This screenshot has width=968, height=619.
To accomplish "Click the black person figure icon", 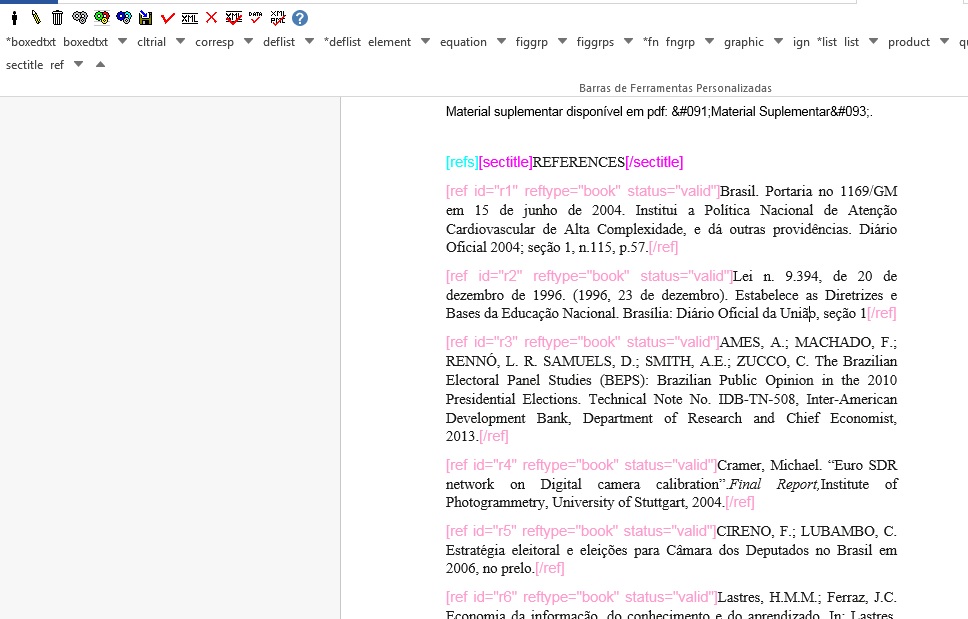I will (x=14, y=18).
